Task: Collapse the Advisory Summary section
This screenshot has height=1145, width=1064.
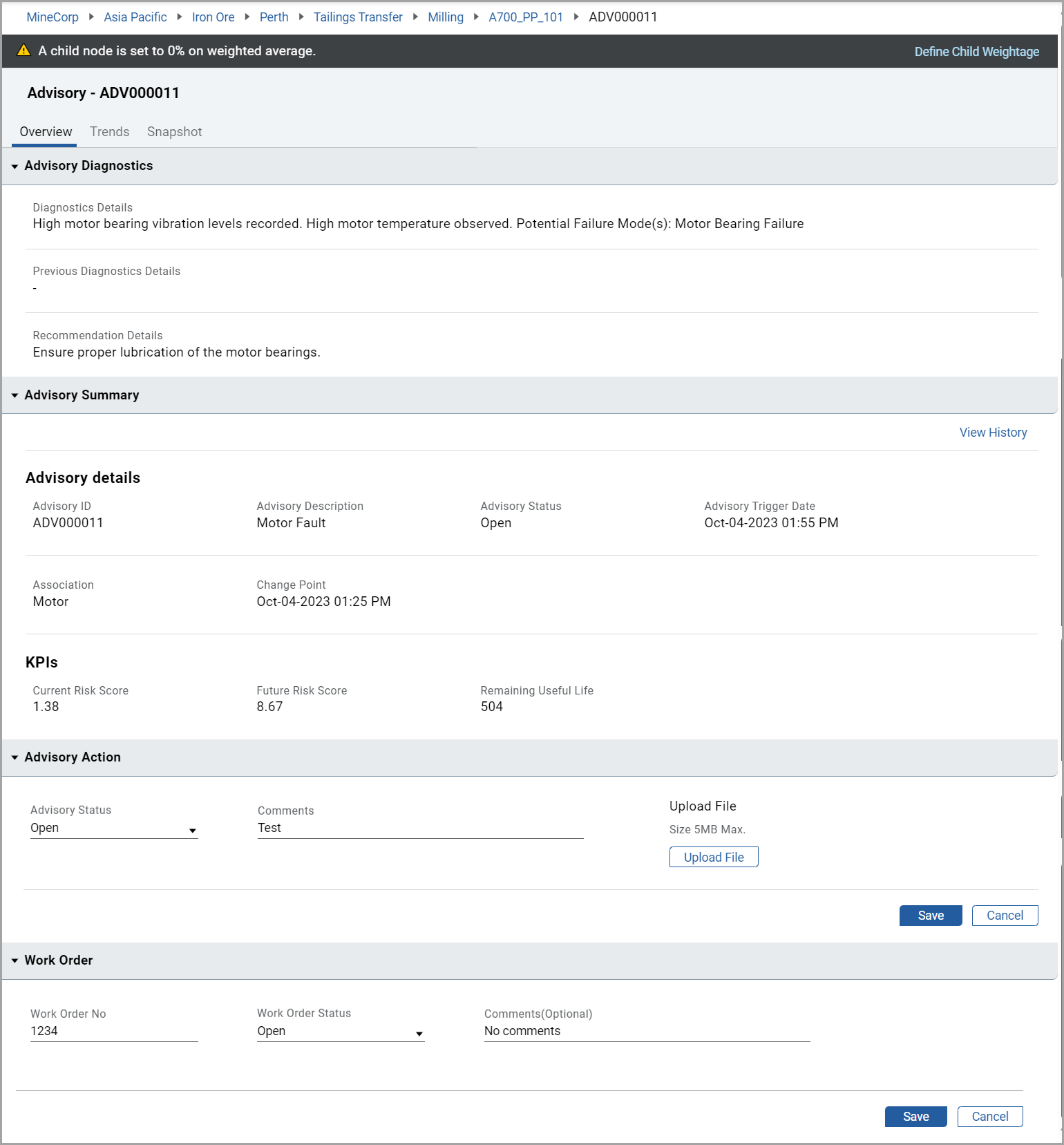Action: click(x=15, y=396)
